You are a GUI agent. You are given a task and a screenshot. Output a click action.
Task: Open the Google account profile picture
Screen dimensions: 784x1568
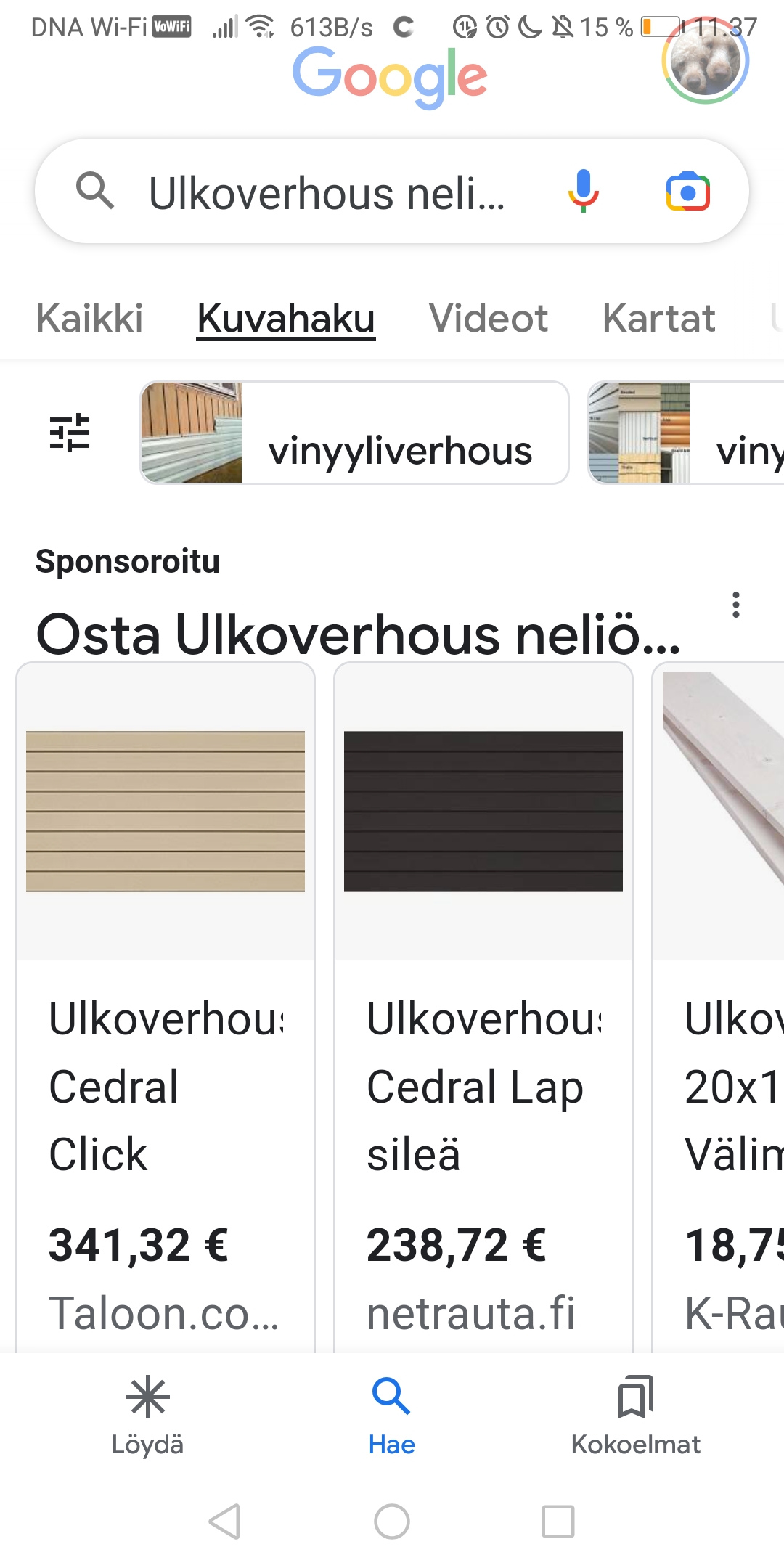pos(705,60)
